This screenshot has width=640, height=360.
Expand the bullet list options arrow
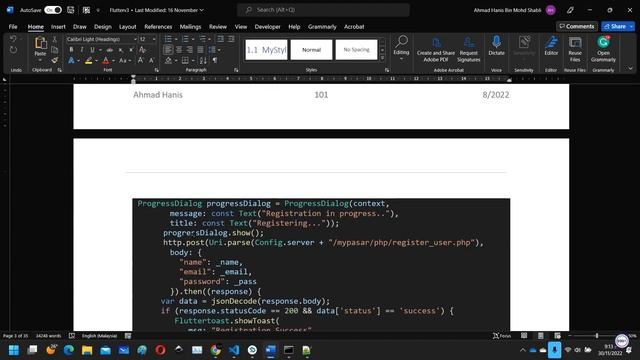tap(176, 39)
